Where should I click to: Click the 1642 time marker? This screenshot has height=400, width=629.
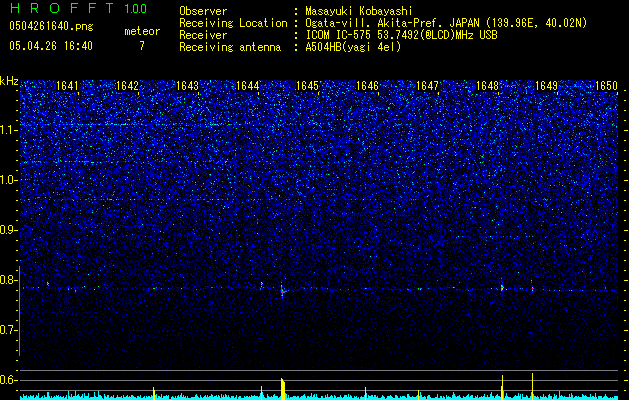(127, 86)
